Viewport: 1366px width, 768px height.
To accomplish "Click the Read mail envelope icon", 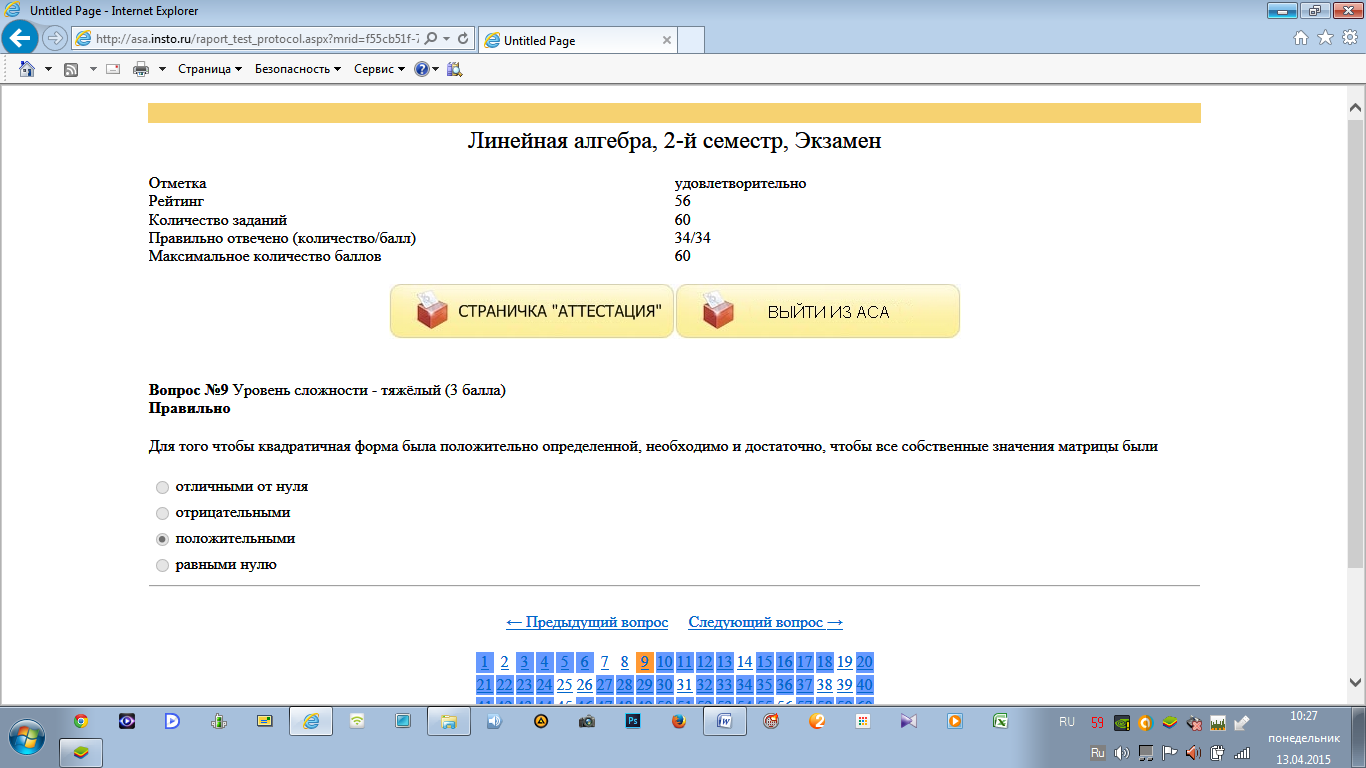I will pyautogui.click(x=113, y=69).
